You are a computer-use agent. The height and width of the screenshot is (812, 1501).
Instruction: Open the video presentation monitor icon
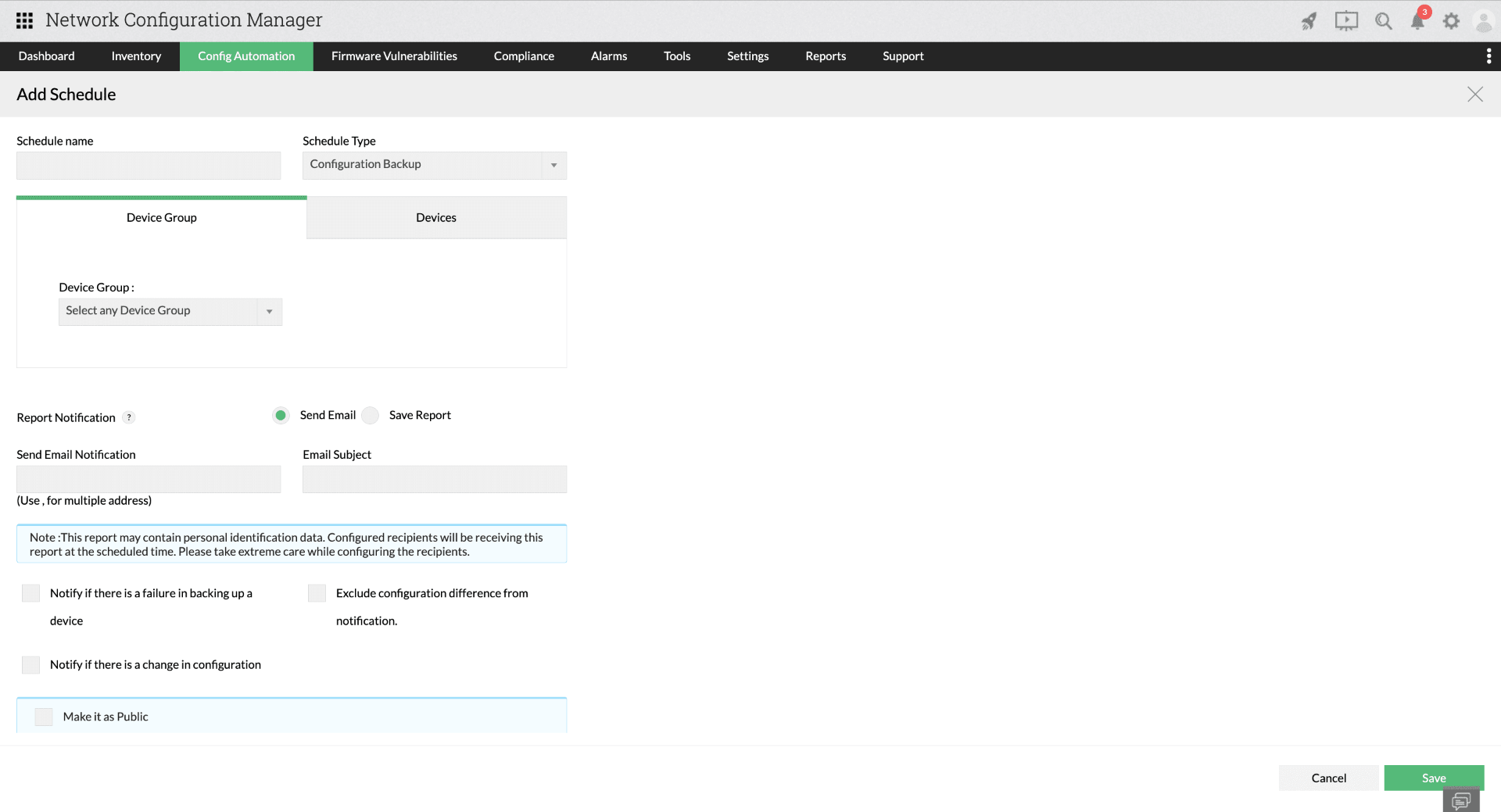(1346, 21)
